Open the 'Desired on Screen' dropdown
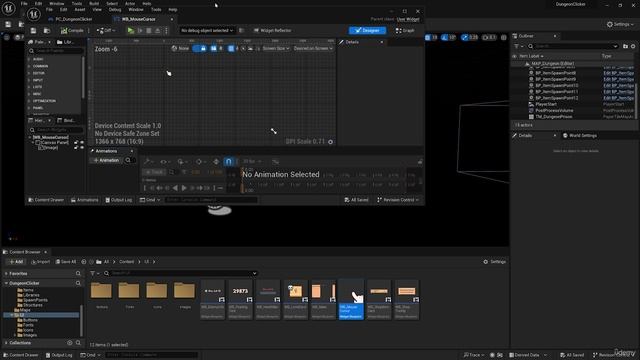 313,49
